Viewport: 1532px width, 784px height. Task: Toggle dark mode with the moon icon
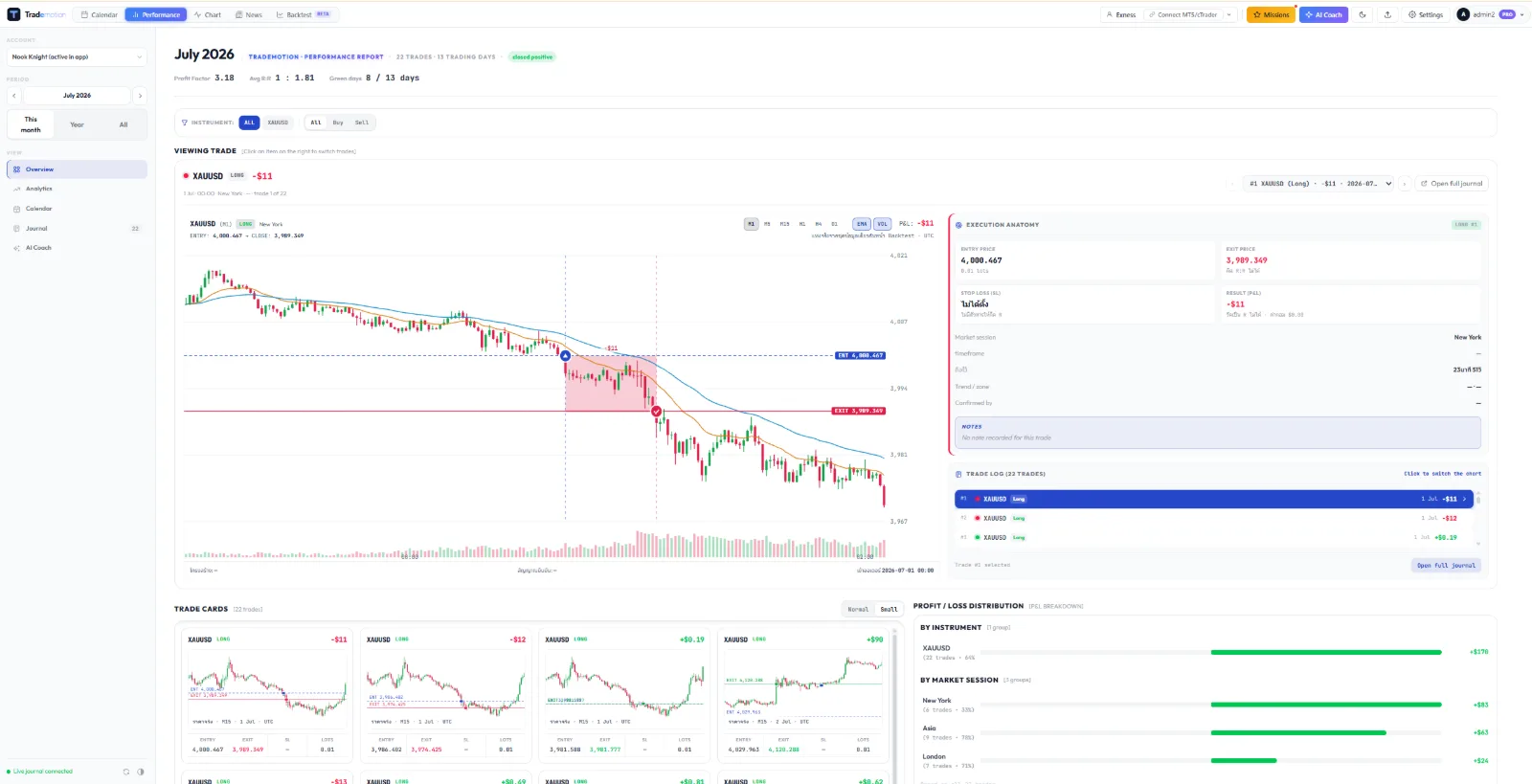click(x=1363, y=14)
